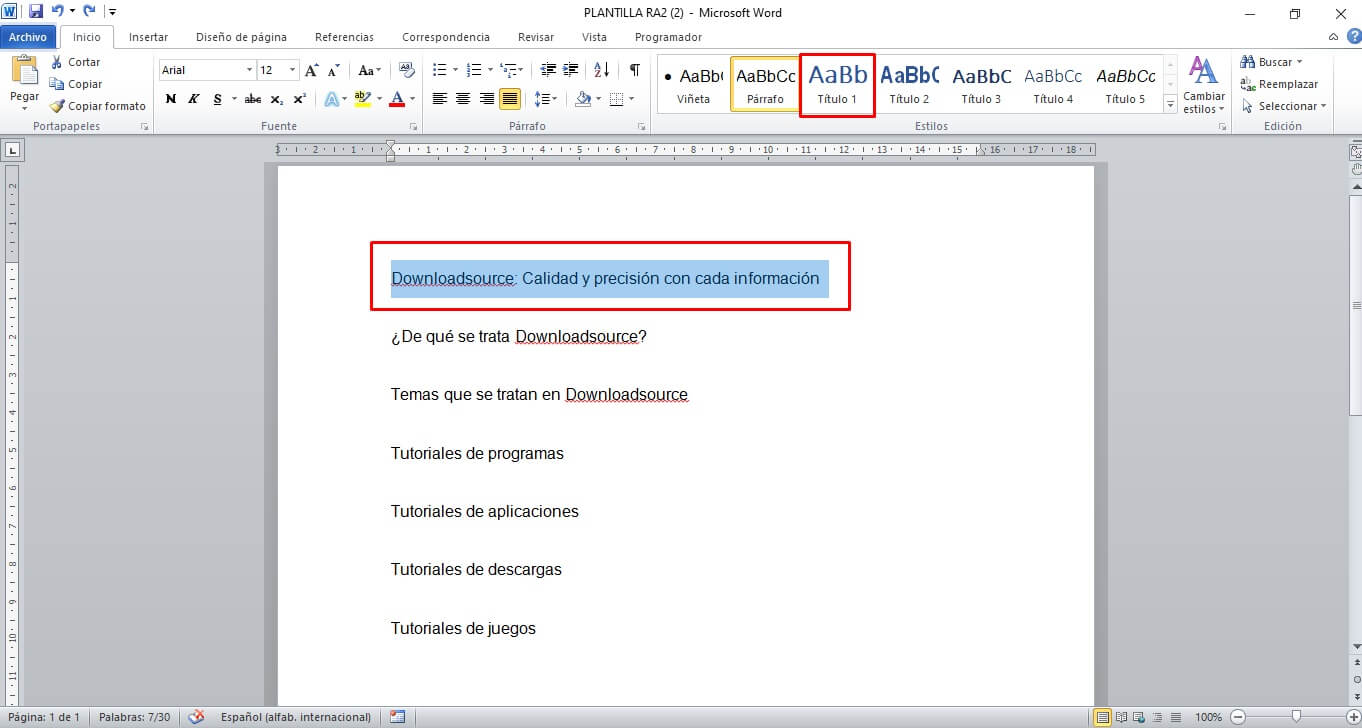Open line spacing dropdown
1362x728 pixels.
[545, 99]
